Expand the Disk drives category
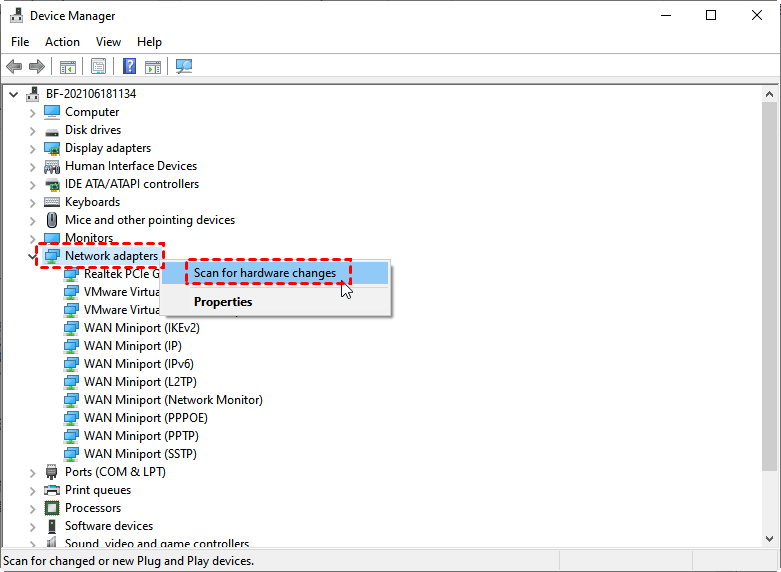 point(32,131)
